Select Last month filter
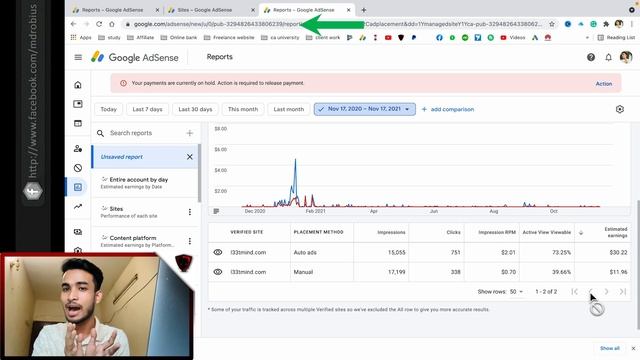Image resolution: width=640 pixels, height=360 pixels. (289, 109)
